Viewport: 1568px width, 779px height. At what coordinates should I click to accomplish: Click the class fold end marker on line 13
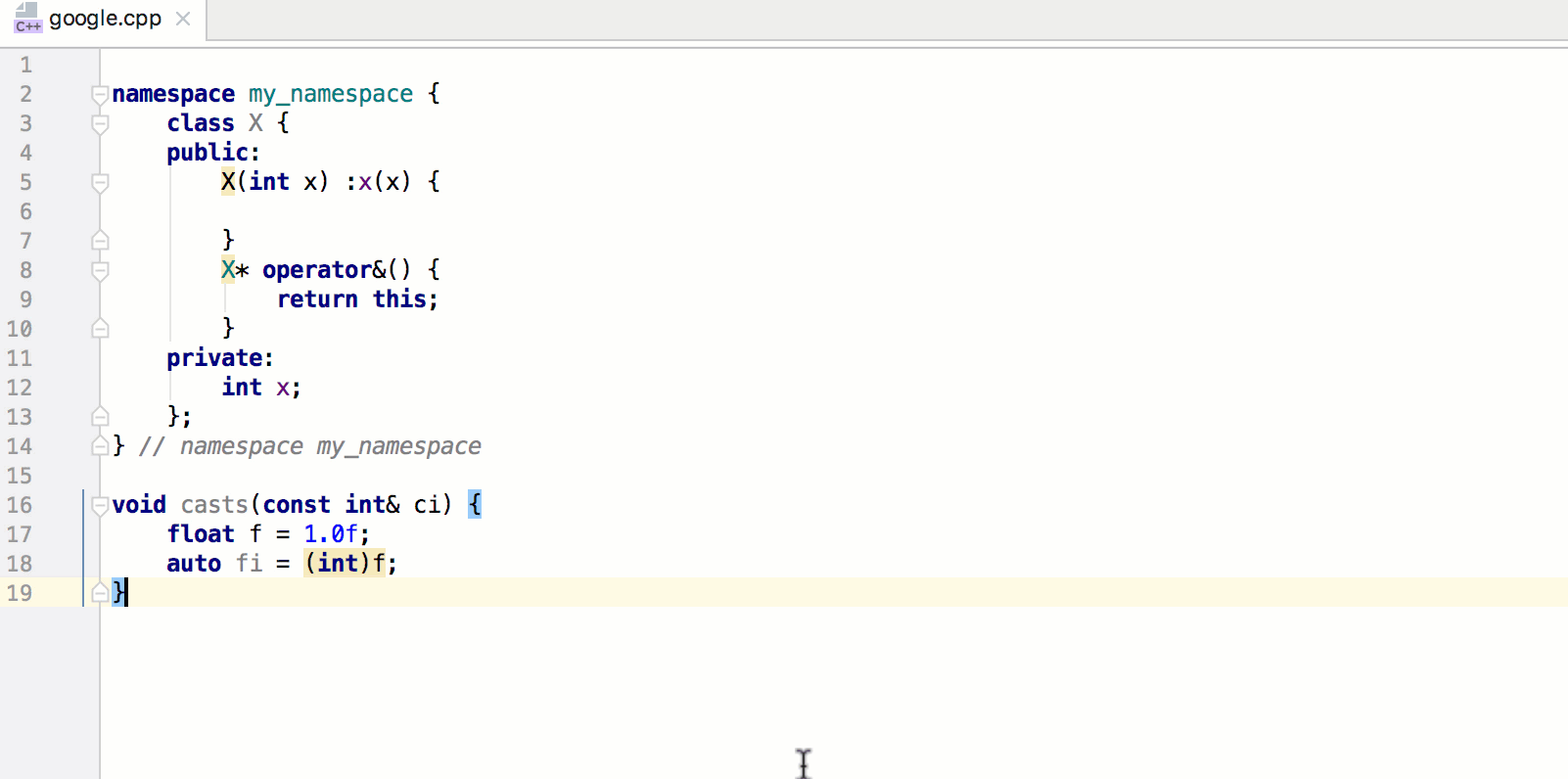(100, 417)
